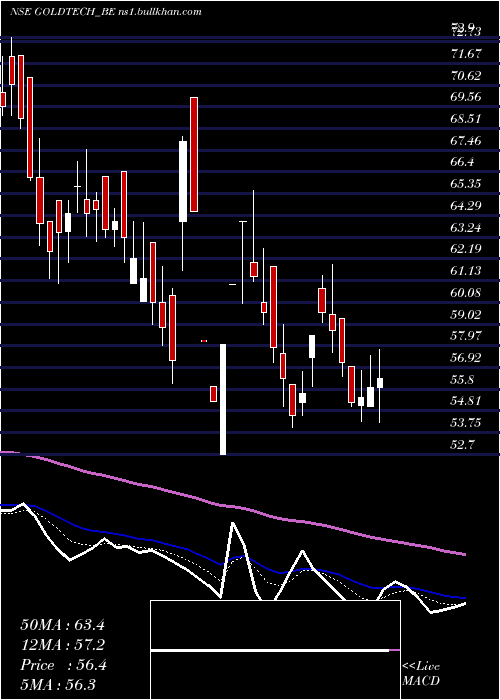Click the 54.81 price label
Viewport: 500px width, 700px height.
pos(466,401)
